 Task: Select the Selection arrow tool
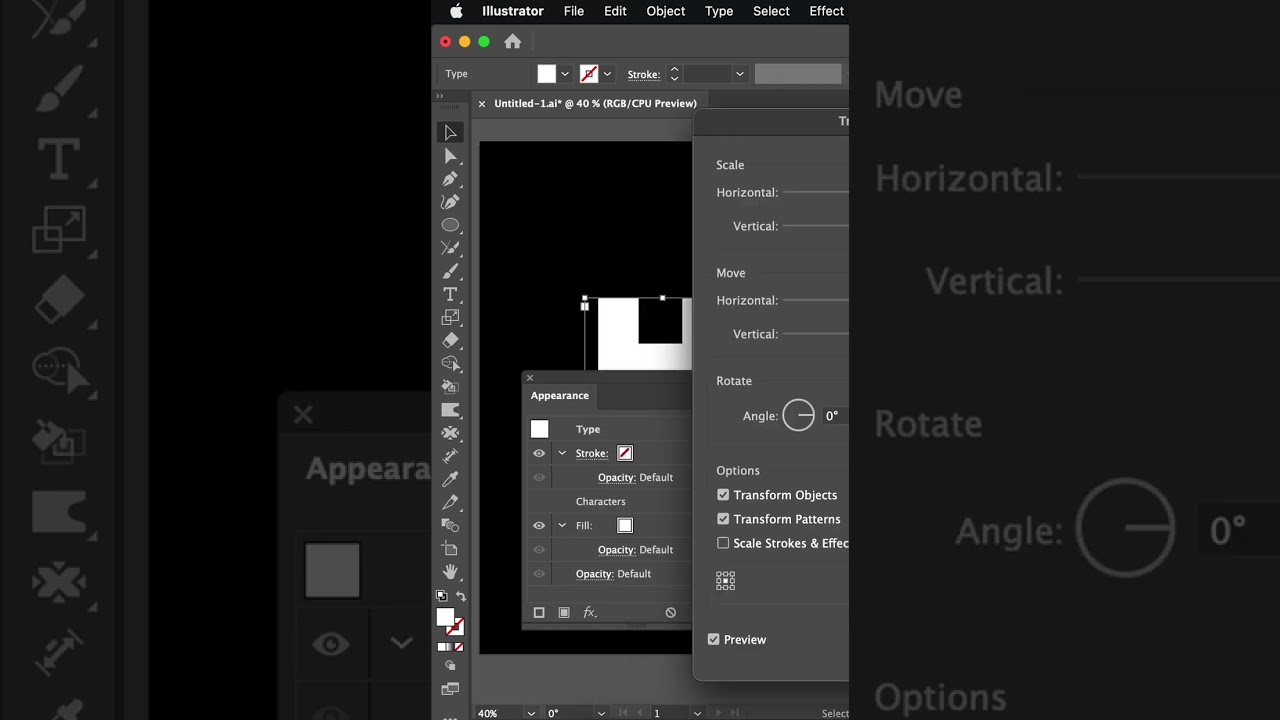coord(450,133)
